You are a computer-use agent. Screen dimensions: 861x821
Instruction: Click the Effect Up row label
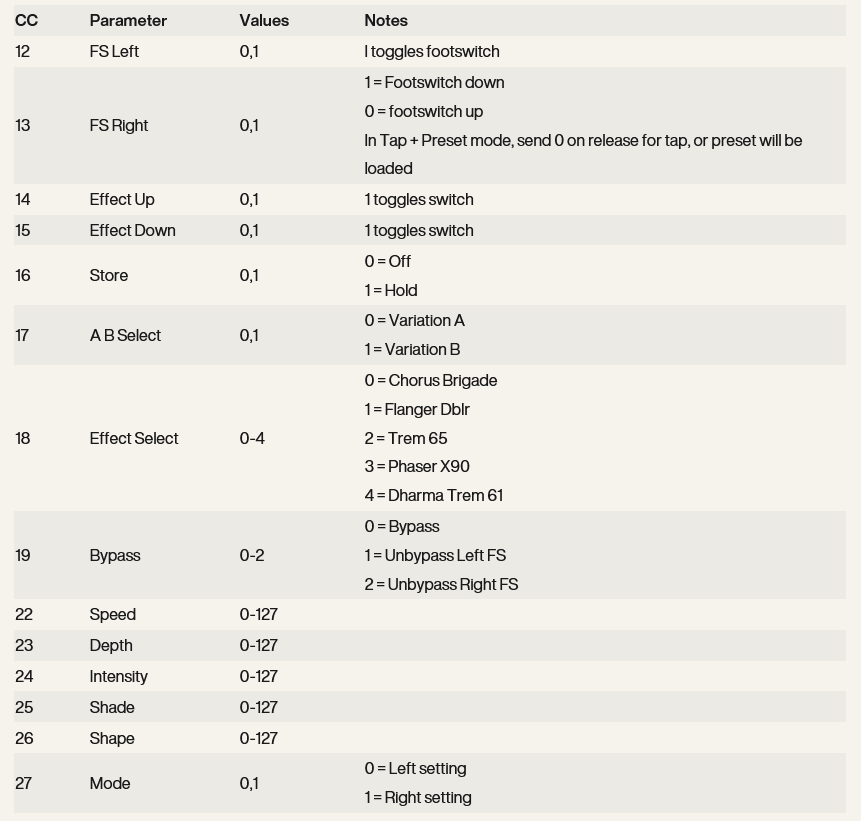(x=122, y=199)
